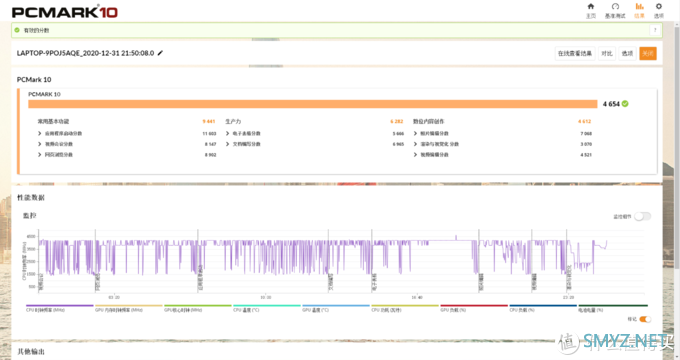Click the 其他输出 section heading
Viewport: 680px width, 360px height.
point(31,351)
